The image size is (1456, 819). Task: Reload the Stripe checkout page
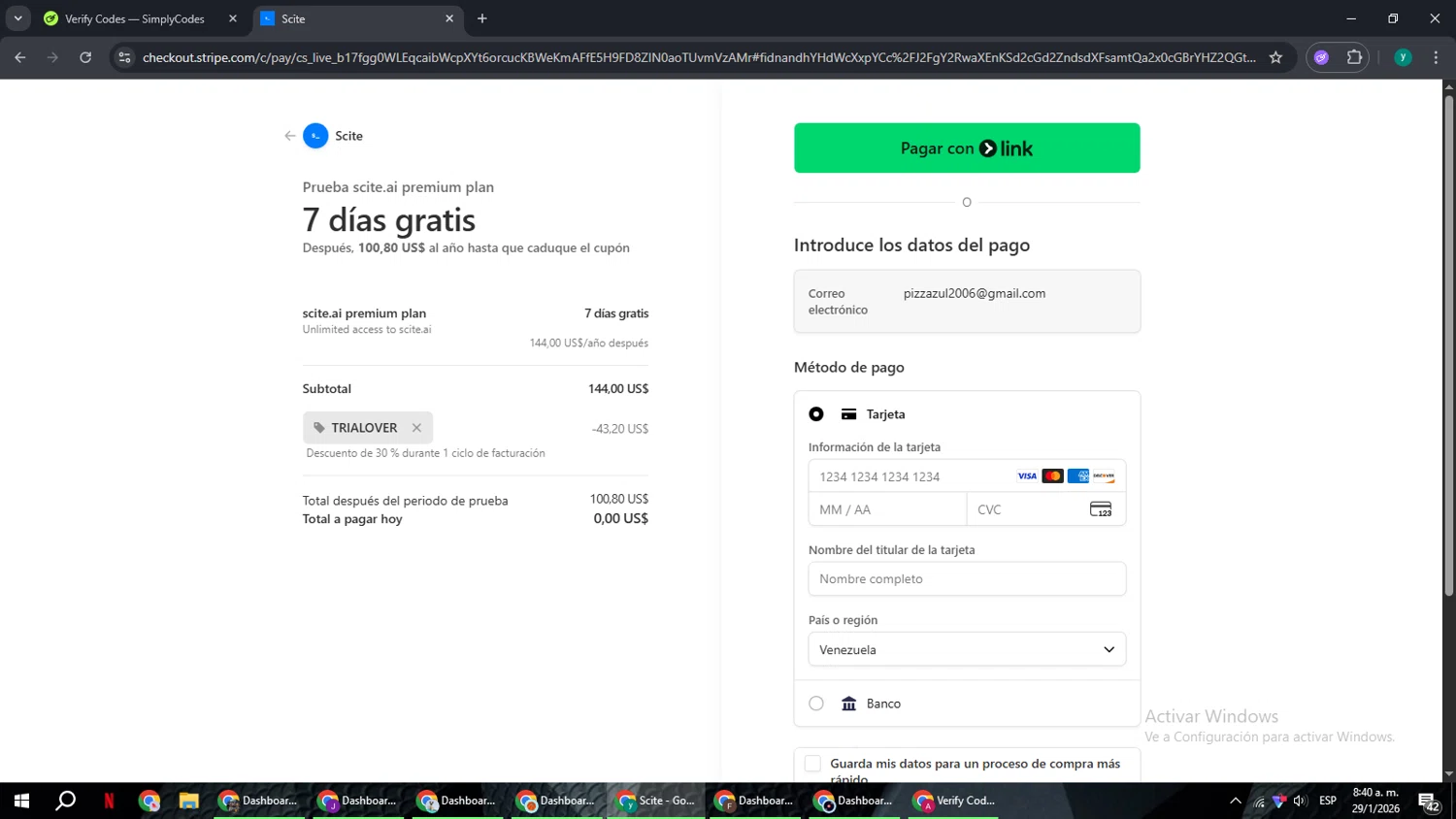pos(85,57)
